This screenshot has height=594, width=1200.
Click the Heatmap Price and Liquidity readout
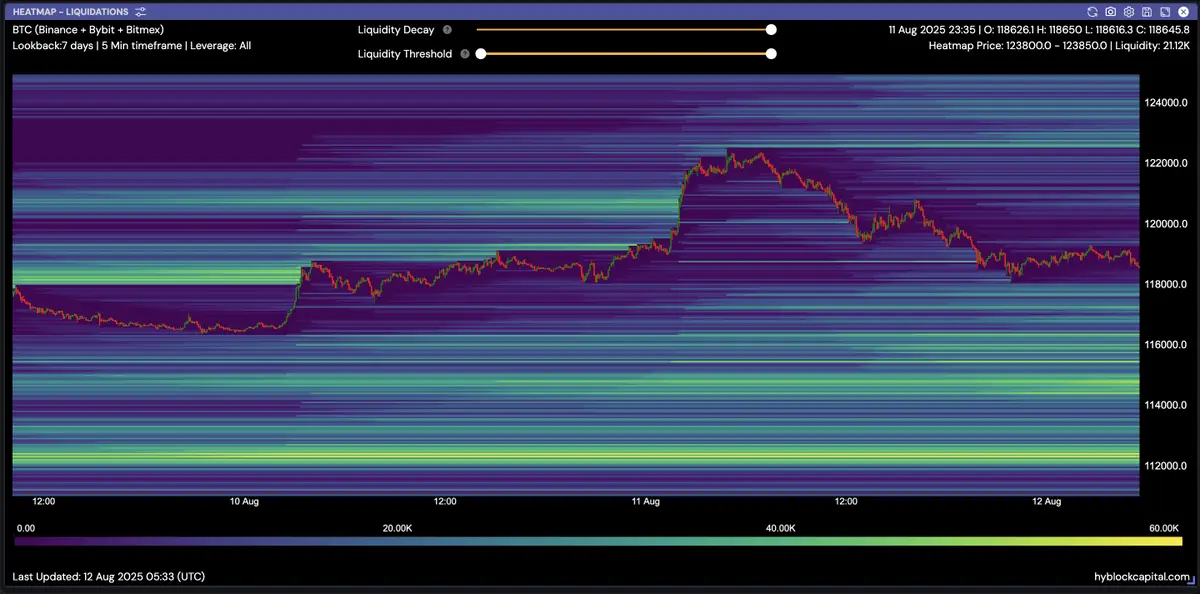pos(1058,46)
